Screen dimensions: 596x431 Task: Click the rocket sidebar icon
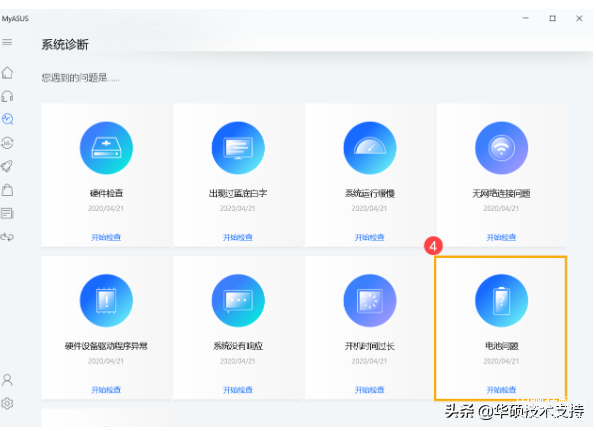click(7, 166)
